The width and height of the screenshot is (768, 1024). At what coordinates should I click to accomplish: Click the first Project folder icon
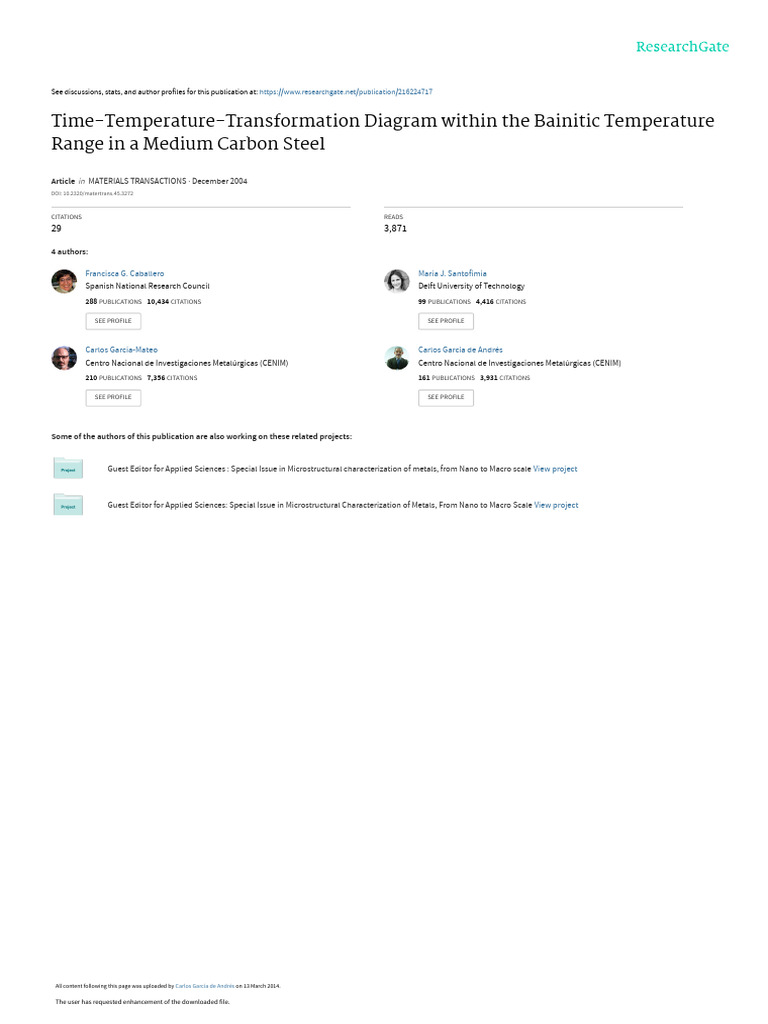(x=68, y=468)
